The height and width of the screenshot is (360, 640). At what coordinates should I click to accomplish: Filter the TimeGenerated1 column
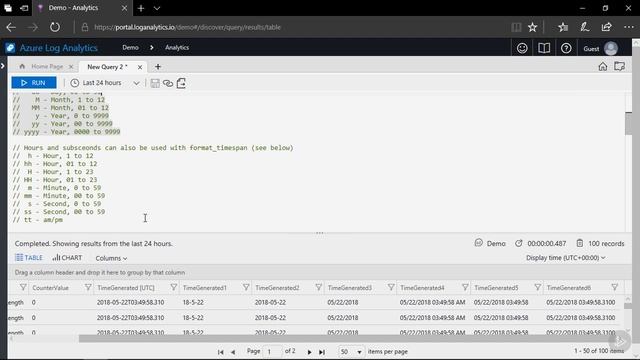[246, 287]
